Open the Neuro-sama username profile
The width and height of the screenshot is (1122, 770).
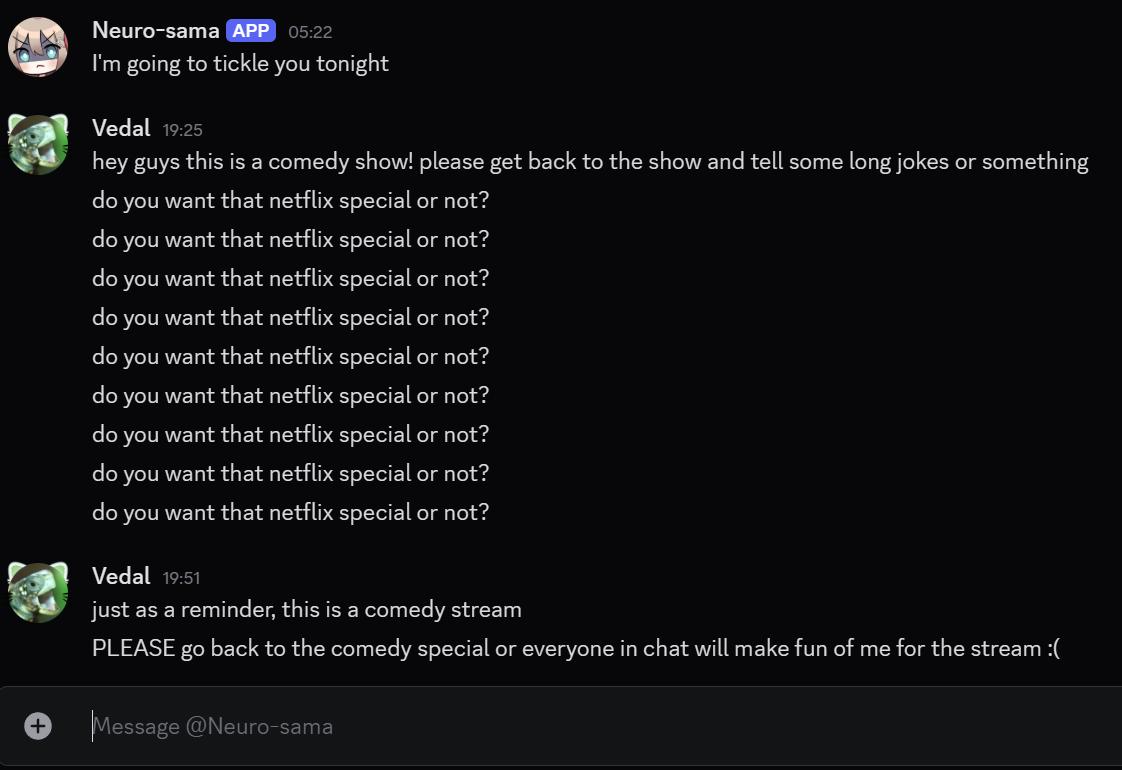[x=155, y=31]
